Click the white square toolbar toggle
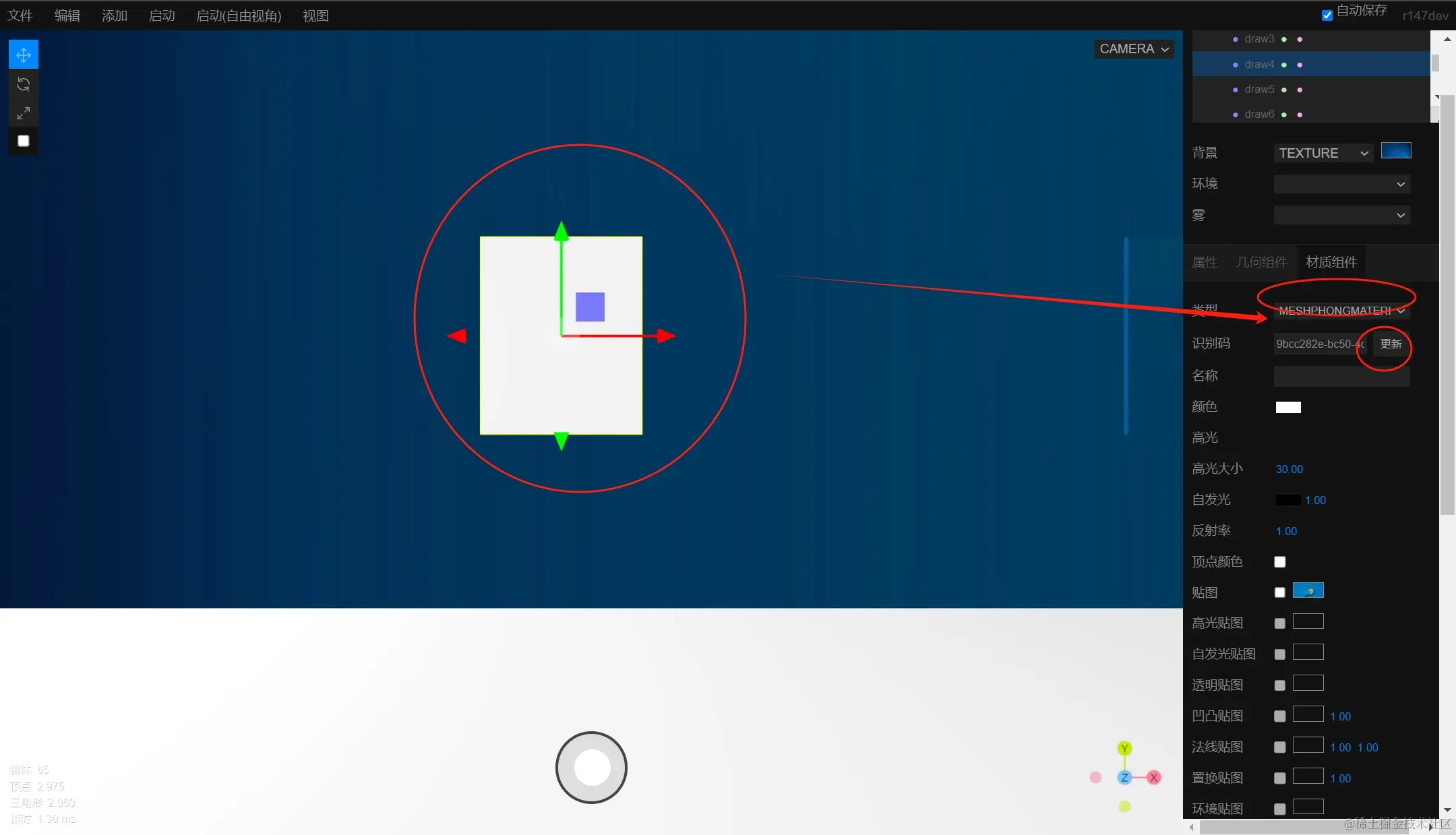 point(24,141)
